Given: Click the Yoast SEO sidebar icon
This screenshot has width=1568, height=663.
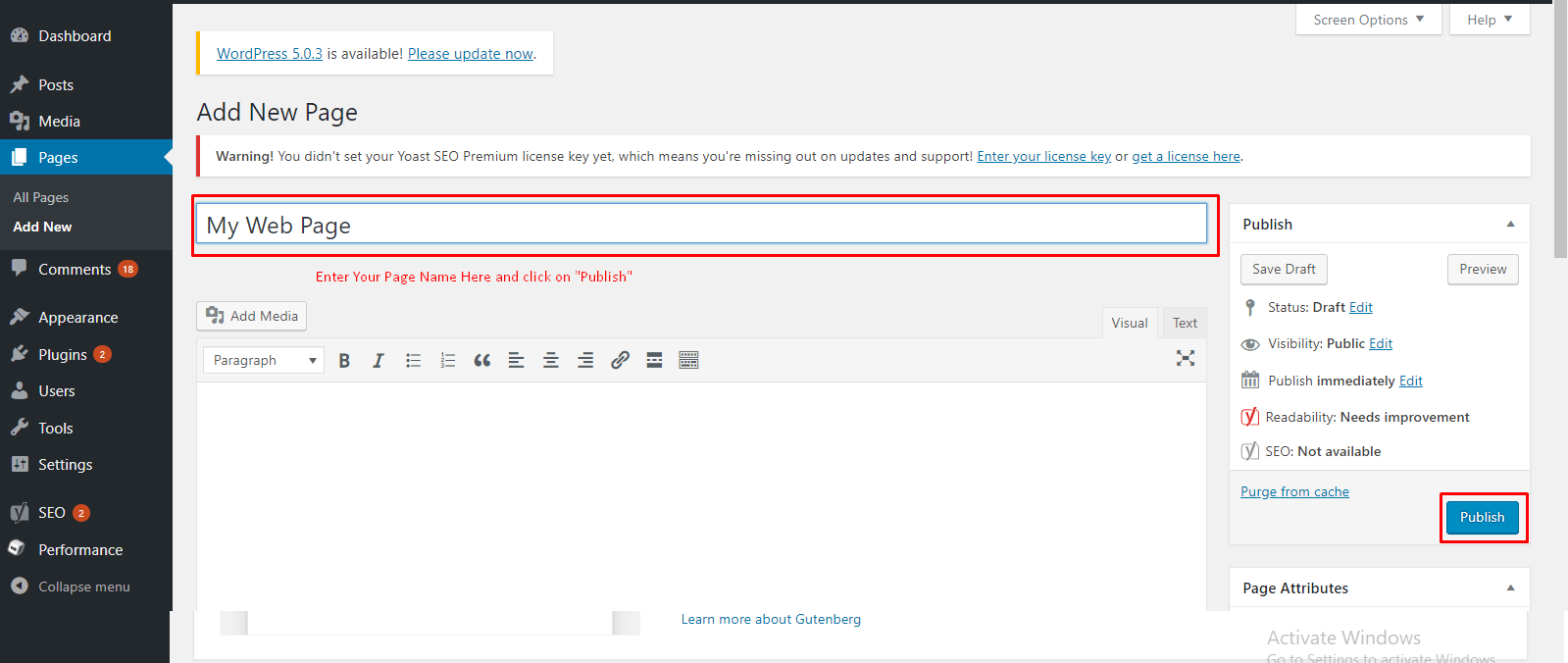Looking at the screenshot, I should [x=20, y=512].
